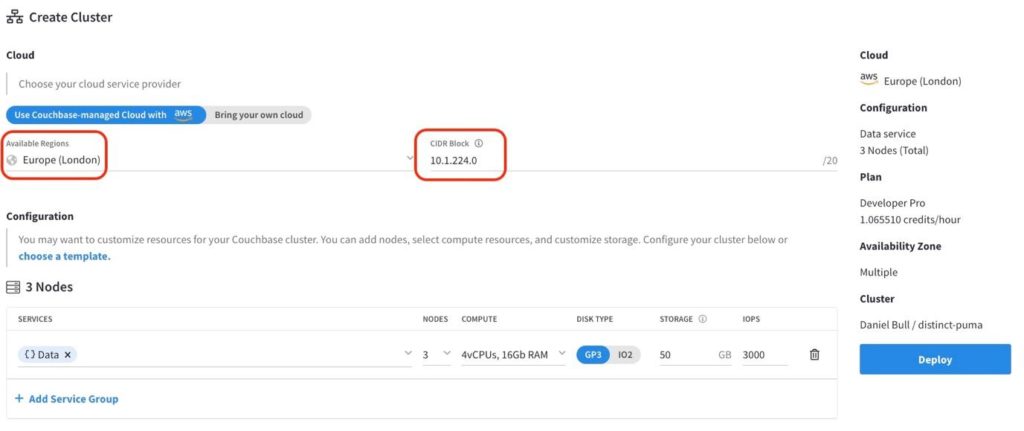The image size is (1024, 431).
Task: Expand the Services dropdown arrow
Action: pyautogui.click(x=408, y=353)
